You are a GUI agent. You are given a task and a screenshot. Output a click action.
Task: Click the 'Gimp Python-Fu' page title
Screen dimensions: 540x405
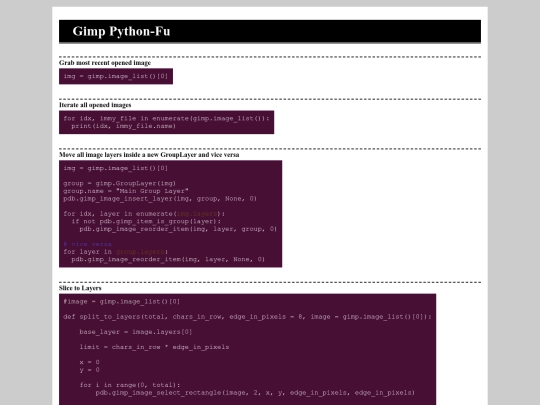click(121, 31)
